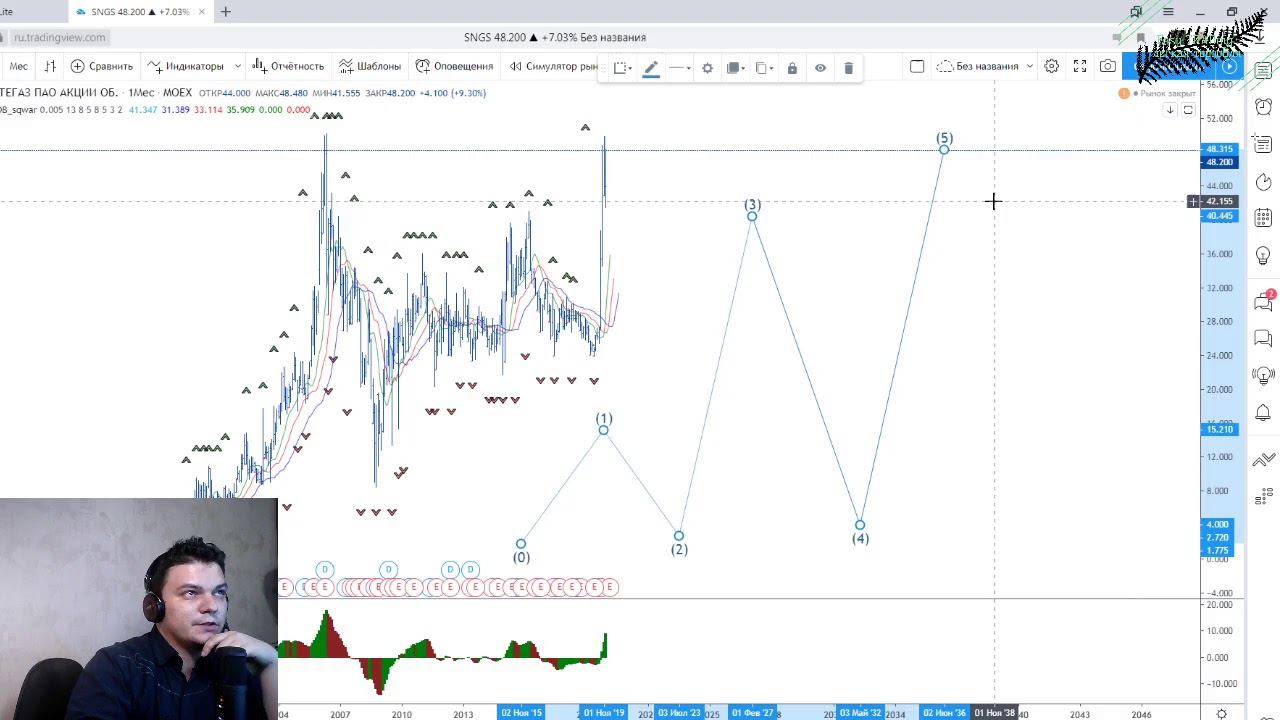Lock the selected drawing
The width and height of the screenshot is (1280, 720).
pyautogui.click(x=792, y=68)
